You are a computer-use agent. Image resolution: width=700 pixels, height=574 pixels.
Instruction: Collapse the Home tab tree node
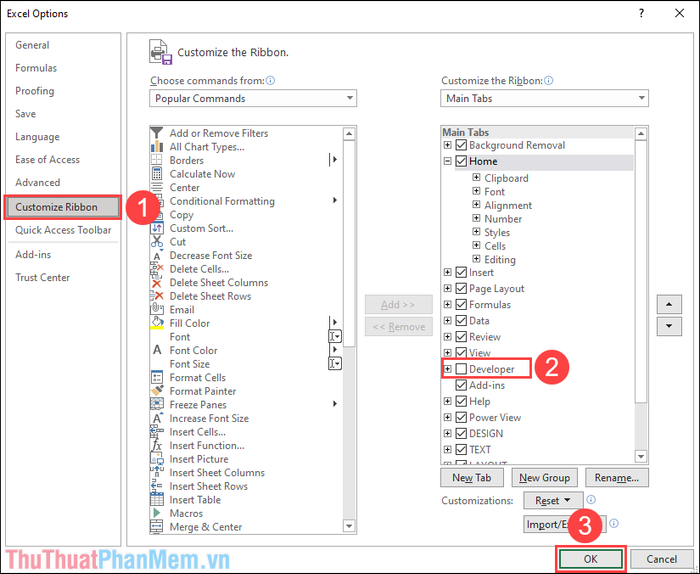(x=447, y=161)
